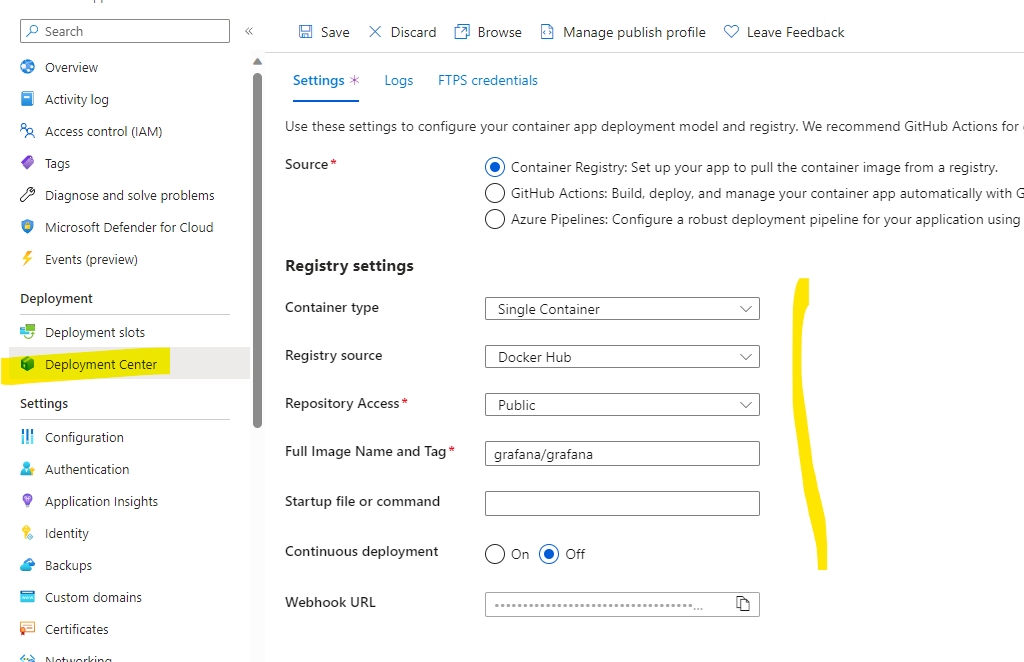Collapse the sidebar with double chevron

point(249,31)
